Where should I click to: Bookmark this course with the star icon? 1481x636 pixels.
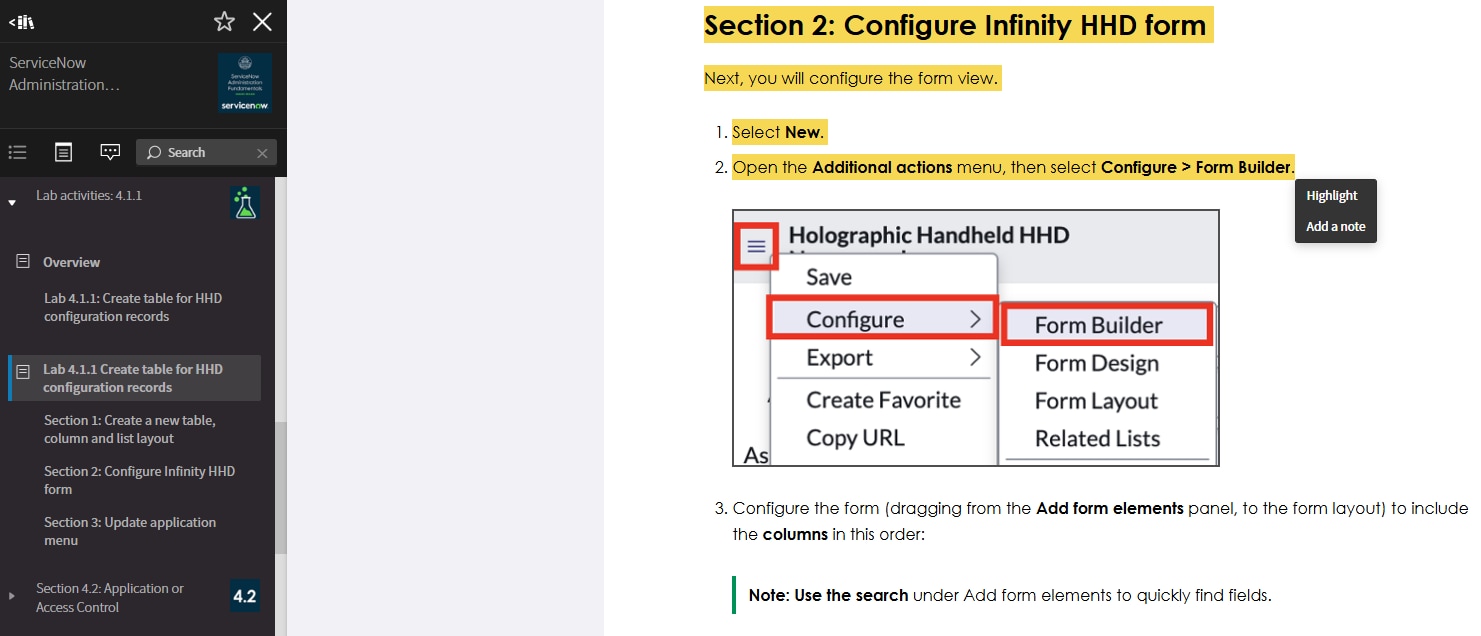225,22
